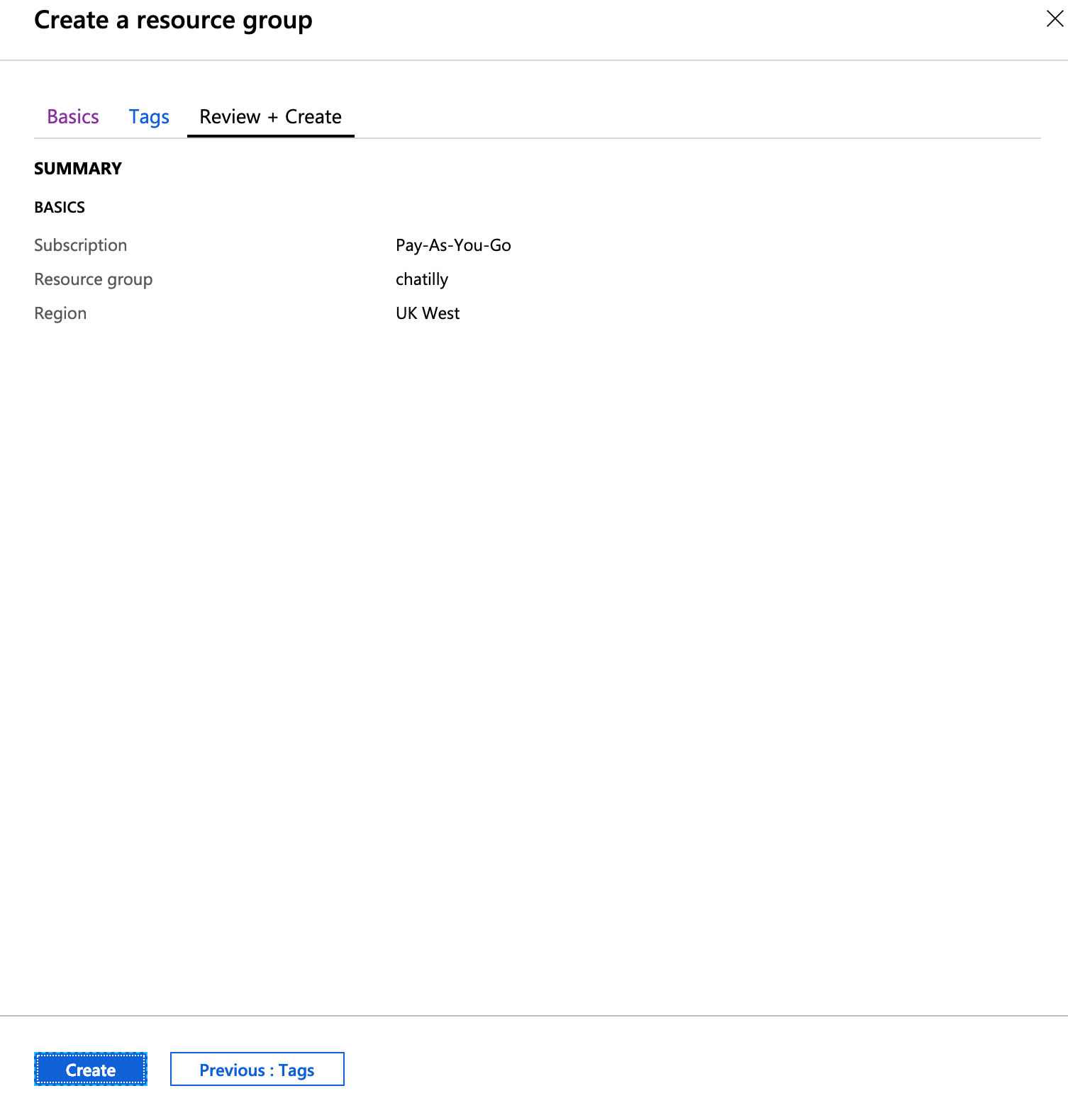The height and width of the screenshot is (1120, 1068).
Task: Click the SUMMARY heading
Action: click(78, 169)
